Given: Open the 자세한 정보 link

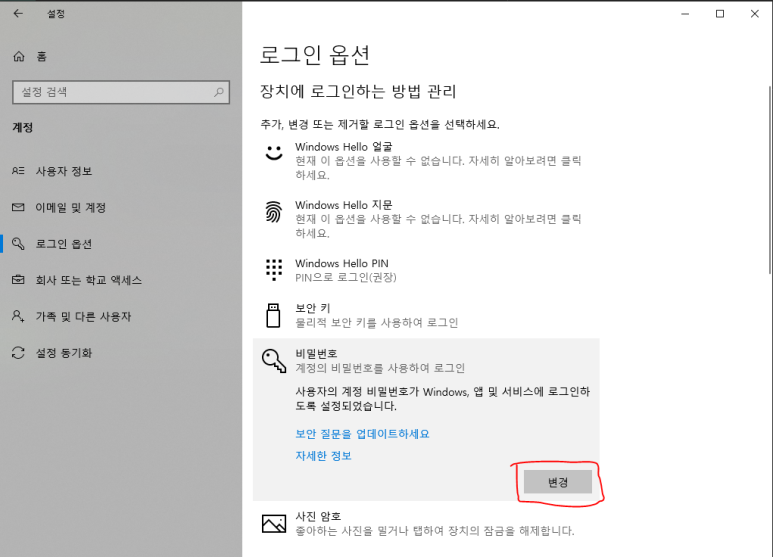Looking at the screenshot, I should [x=323, y=455].
